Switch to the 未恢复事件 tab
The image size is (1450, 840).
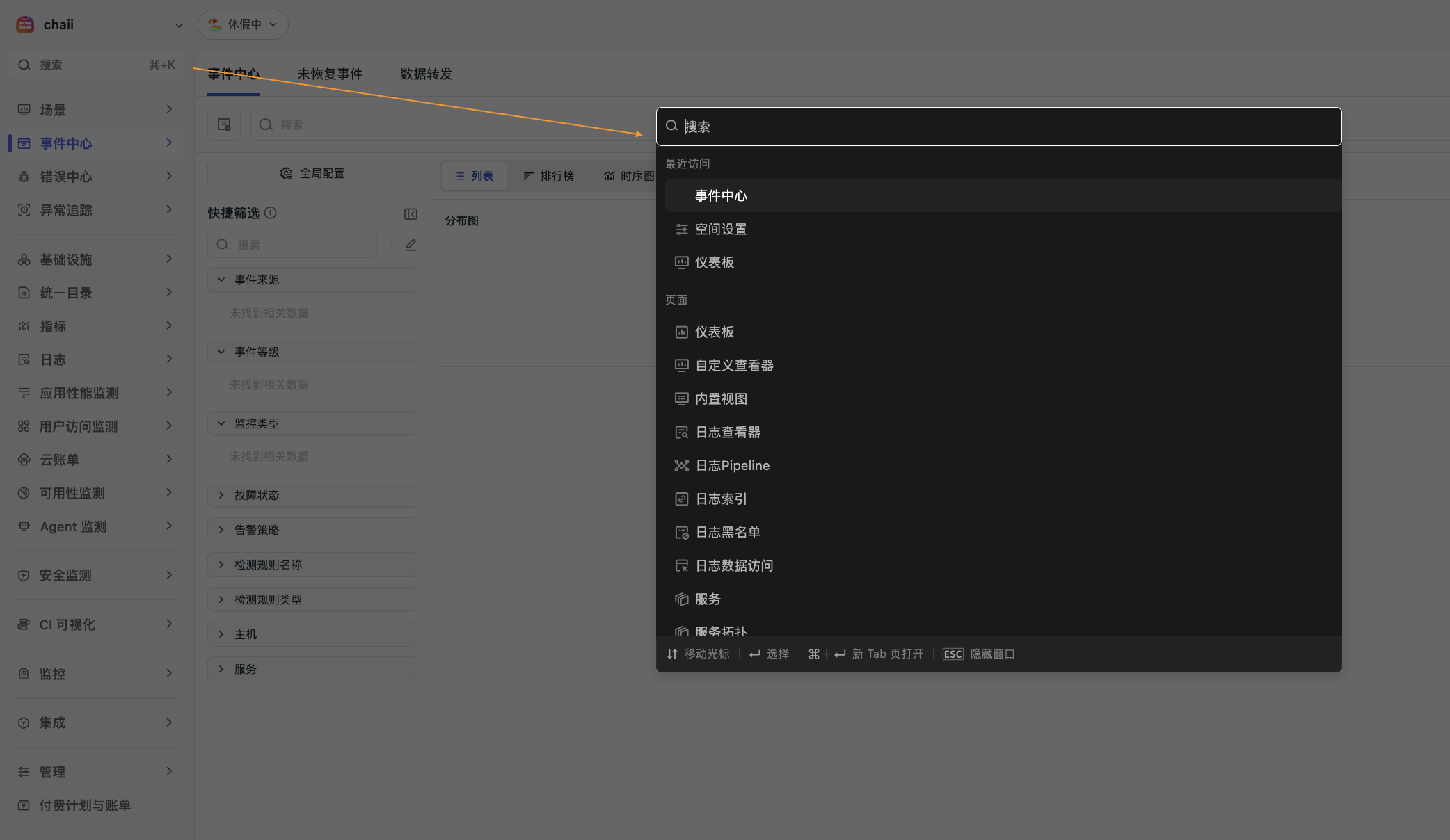point(330,74)
